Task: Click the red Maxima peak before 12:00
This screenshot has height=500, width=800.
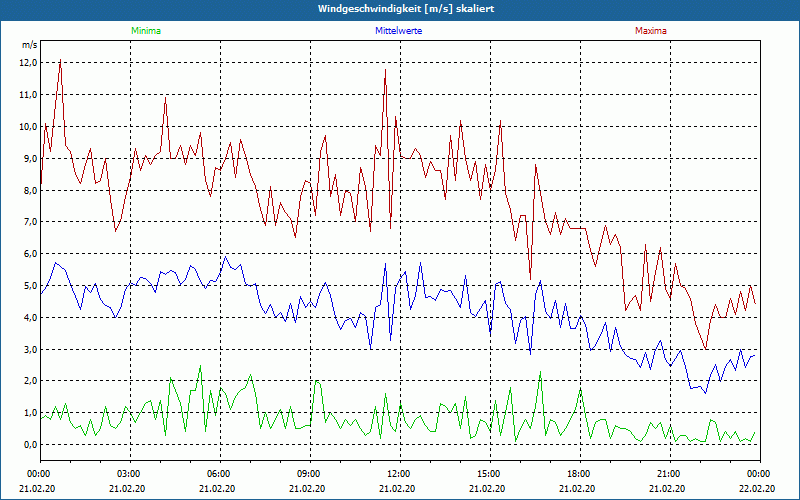Action: coord(386,70)
